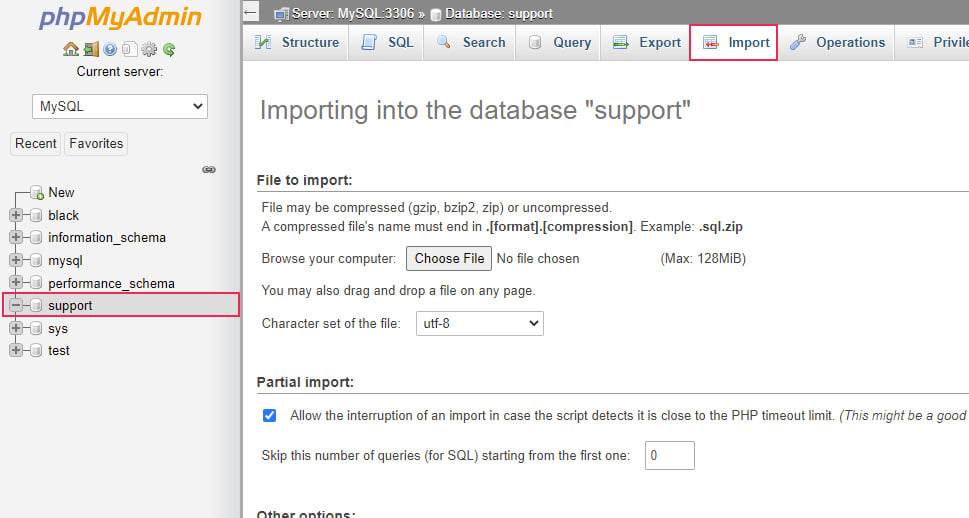
Task: Expand the mysql database tree node
Action: click(16, 260)
